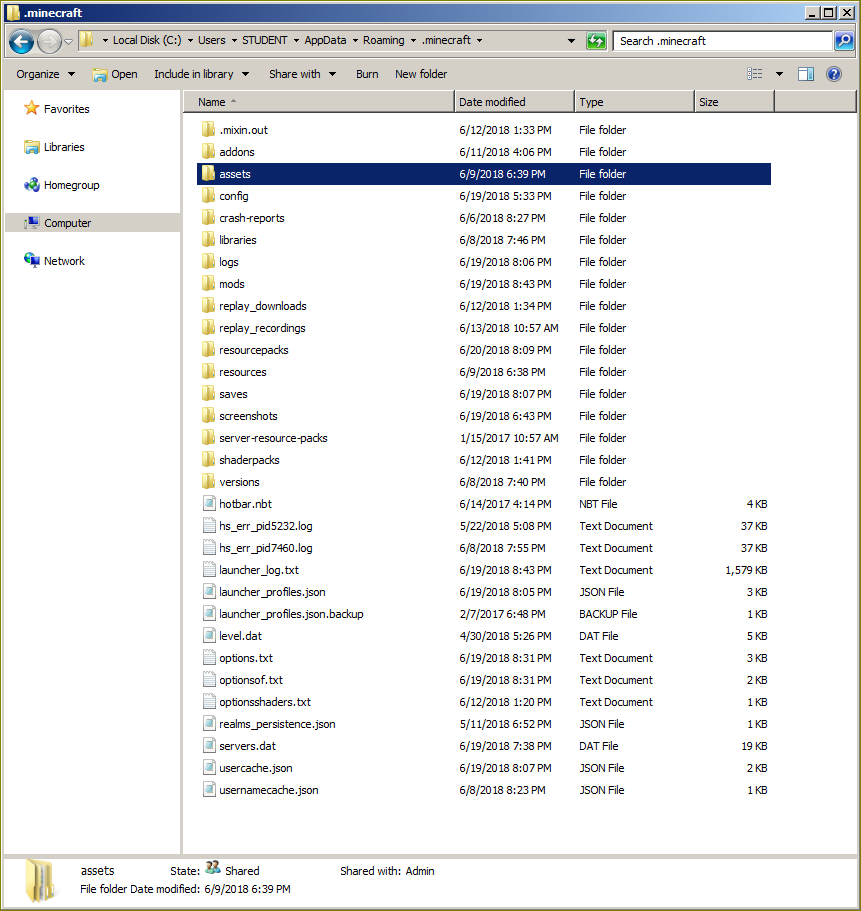Select the launcher_profiles.json.backup file name

[x=291, y=614]
